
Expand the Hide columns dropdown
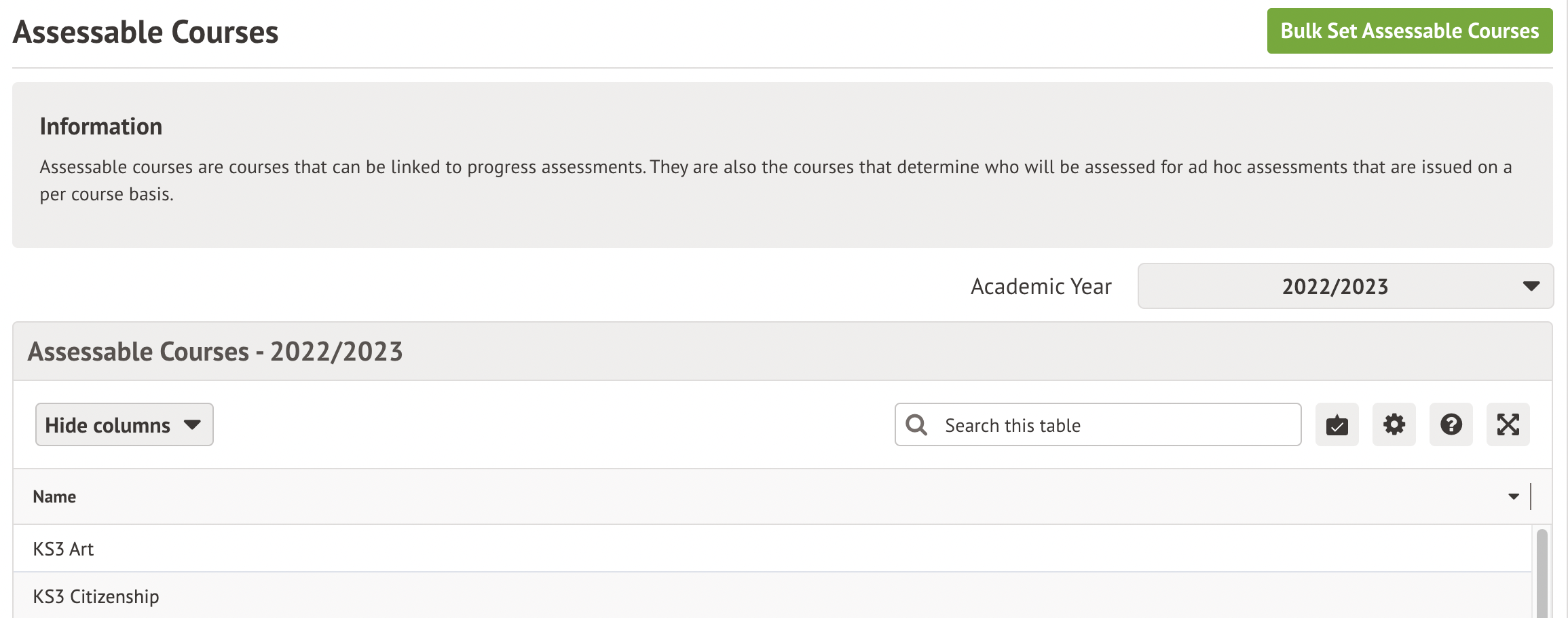click(124, 425)
